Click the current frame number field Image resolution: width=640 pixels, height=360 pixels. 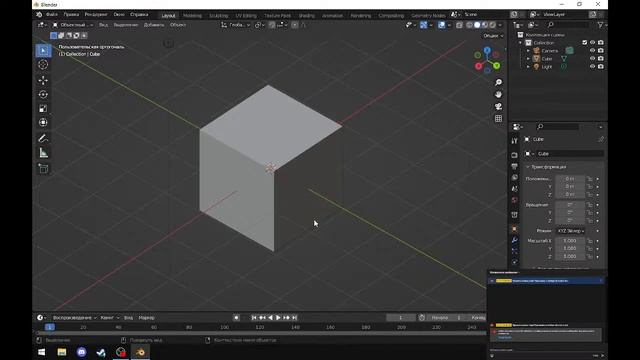401,318
